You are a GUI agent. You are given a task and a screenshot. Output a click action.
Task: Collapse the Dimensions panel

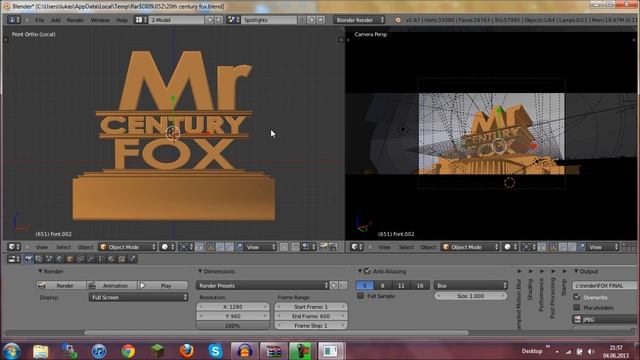pyautogui.click(x=200, y=271)
